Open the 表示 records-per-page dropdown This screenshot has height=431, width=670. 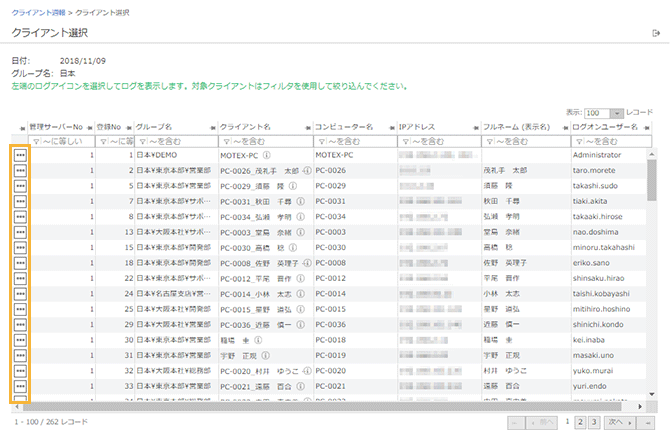click(605, 113)
